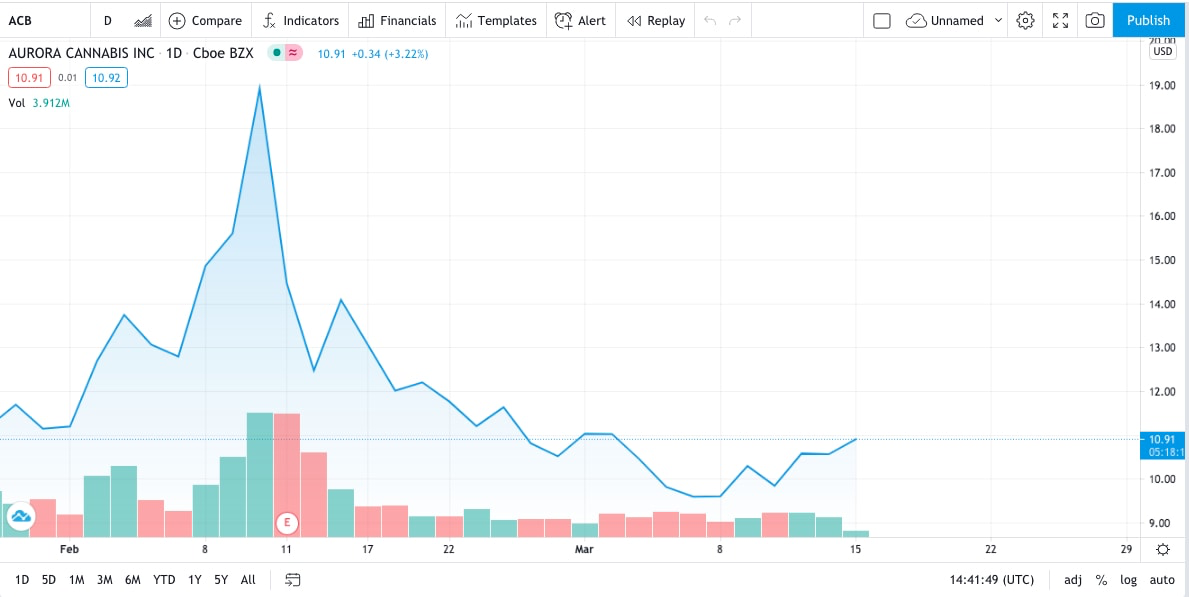Click the Compare button

point(205,20)
